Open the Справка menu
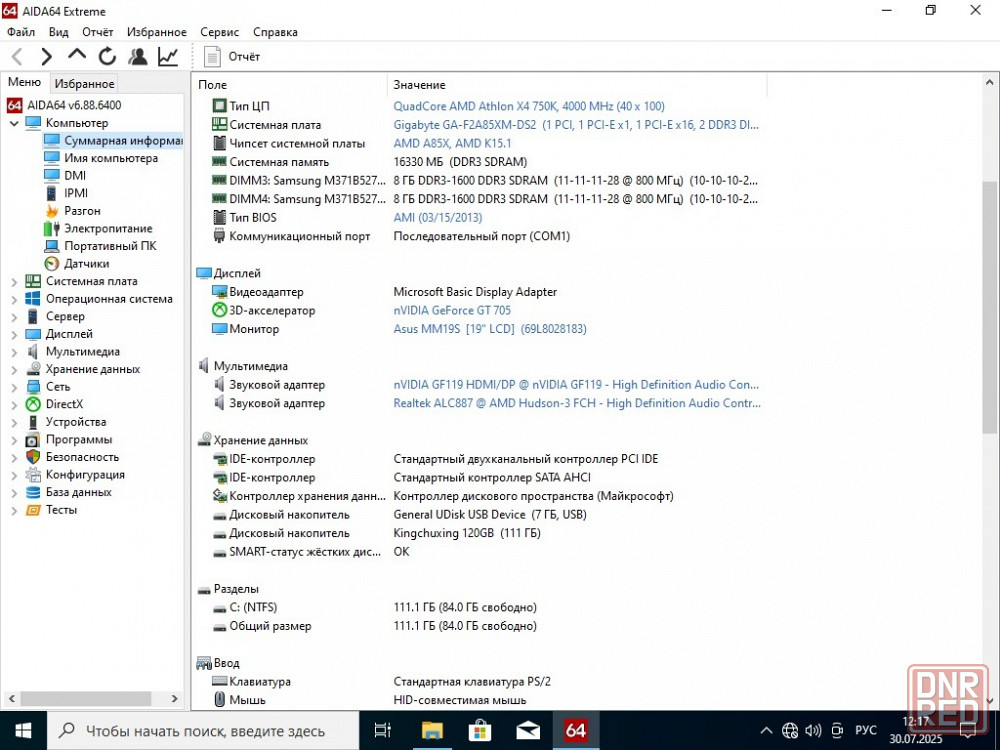The height and width of the screenshot is (750, 1000). (x=276, y=32)
